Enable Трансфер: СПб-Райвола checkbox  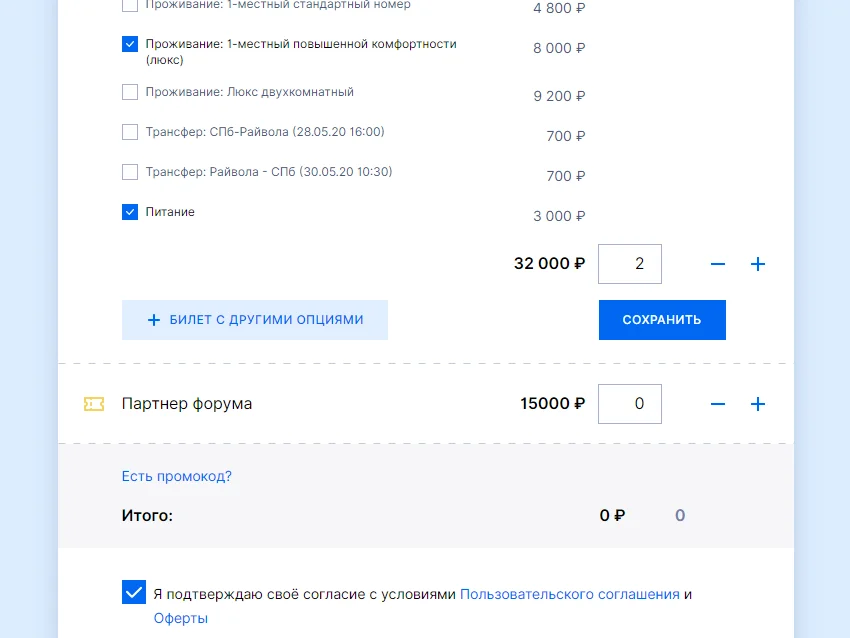pos(129,131)
